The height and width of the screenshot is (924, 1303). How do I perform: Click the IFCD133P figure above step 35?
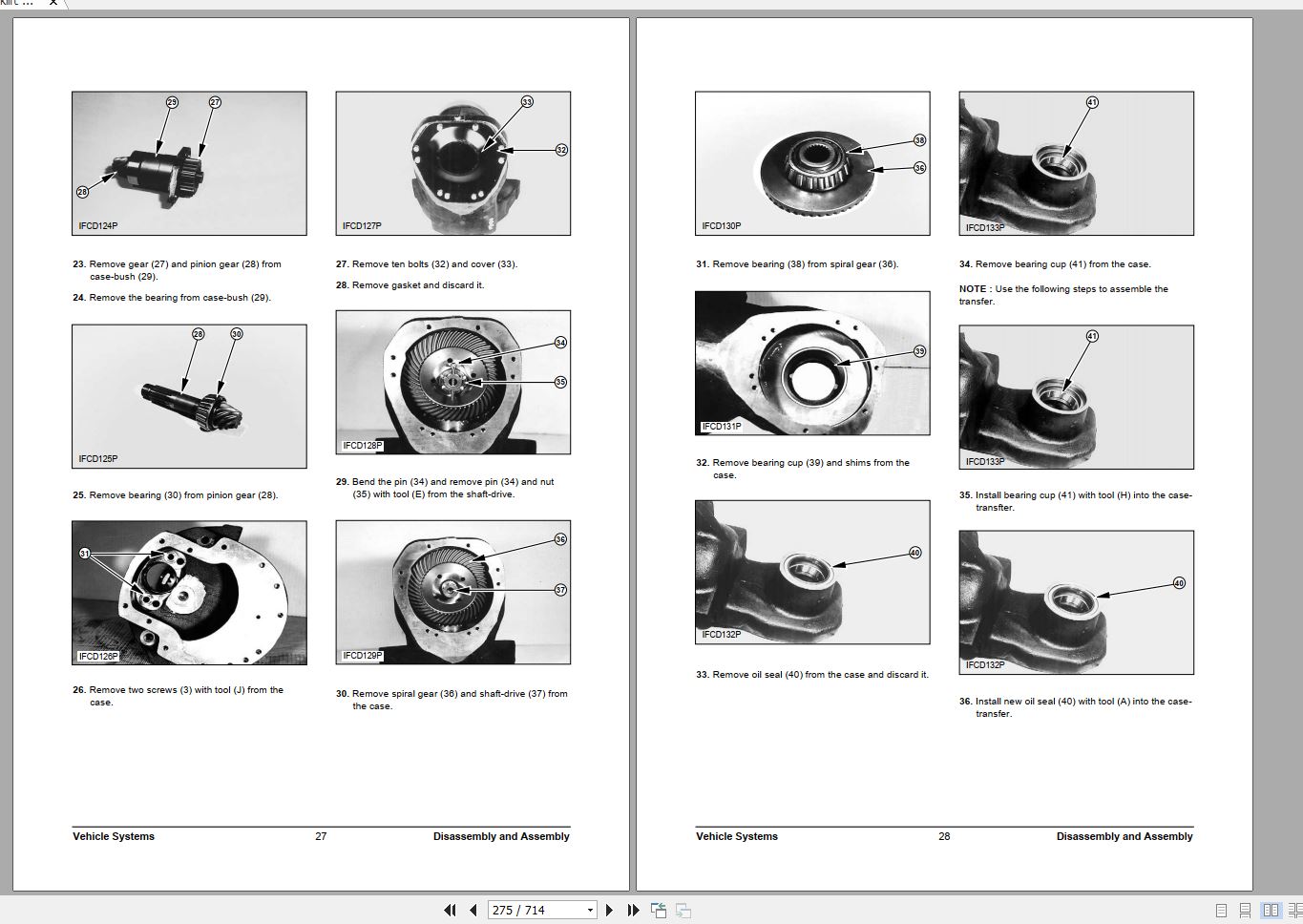coord(1077,397)
